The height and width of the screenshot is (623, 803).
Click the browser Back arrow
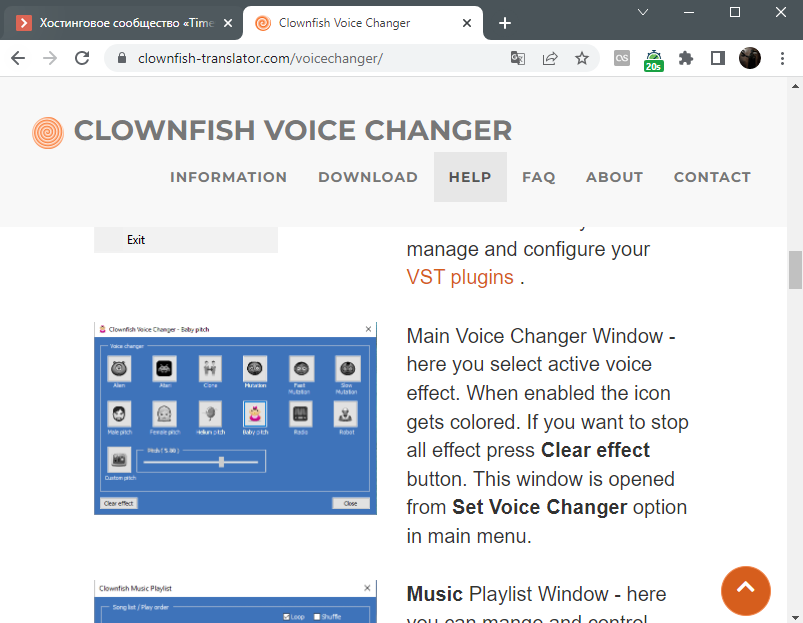[18, 58]
